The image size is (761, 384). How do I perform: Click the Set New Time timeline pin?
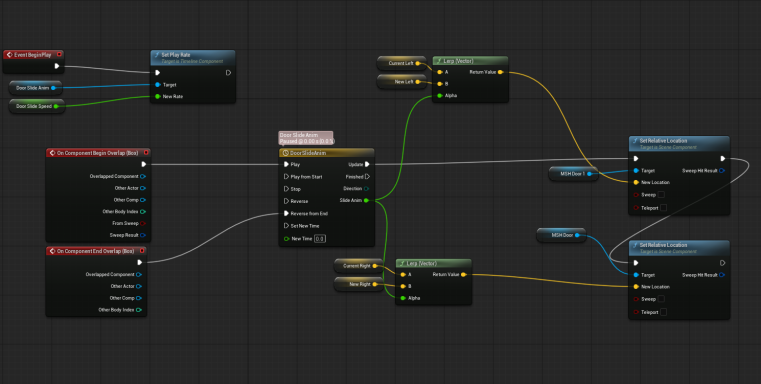tap(286, 226)
